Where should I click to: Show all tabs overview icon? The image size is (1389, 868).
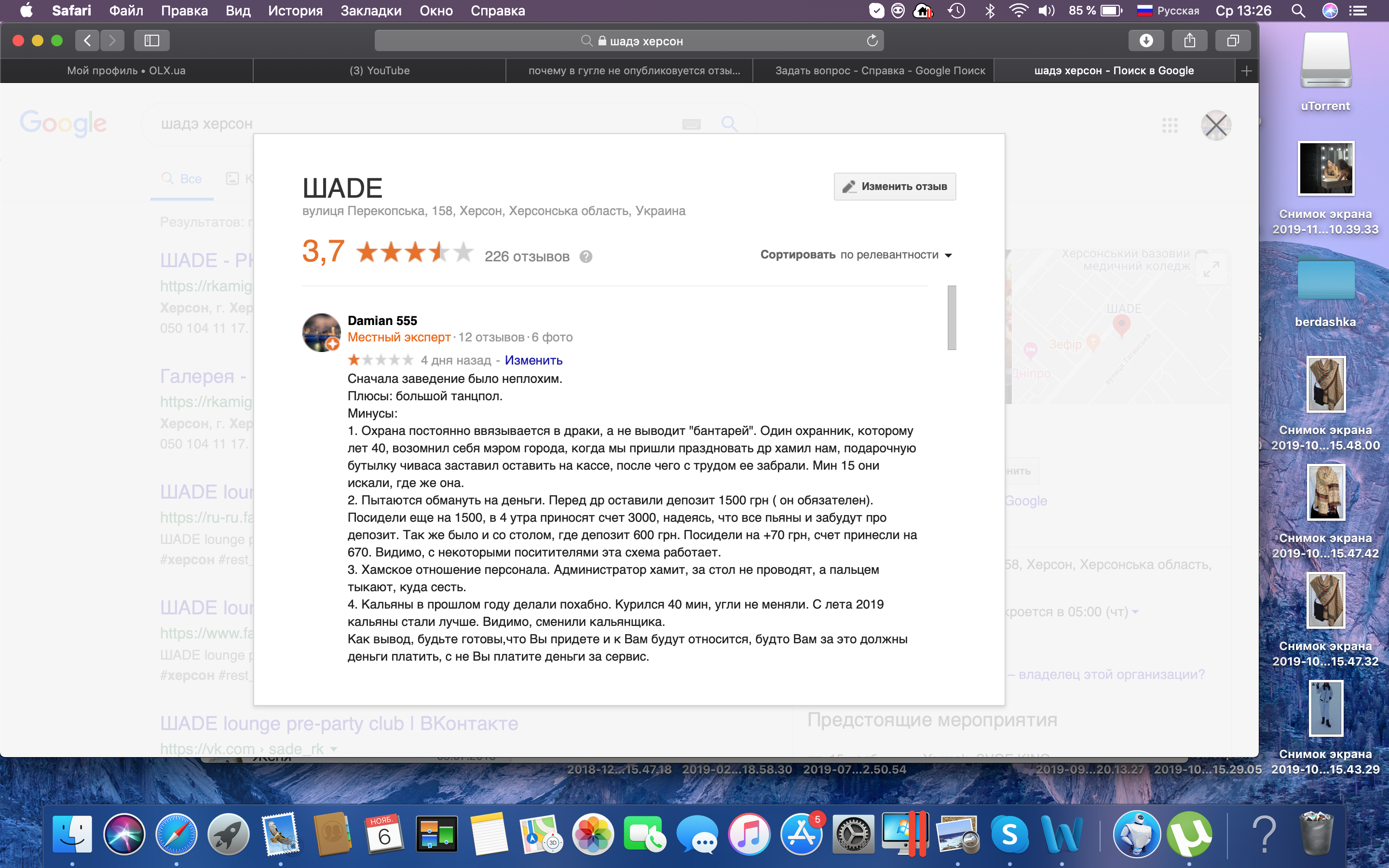tap(1232, 40)
